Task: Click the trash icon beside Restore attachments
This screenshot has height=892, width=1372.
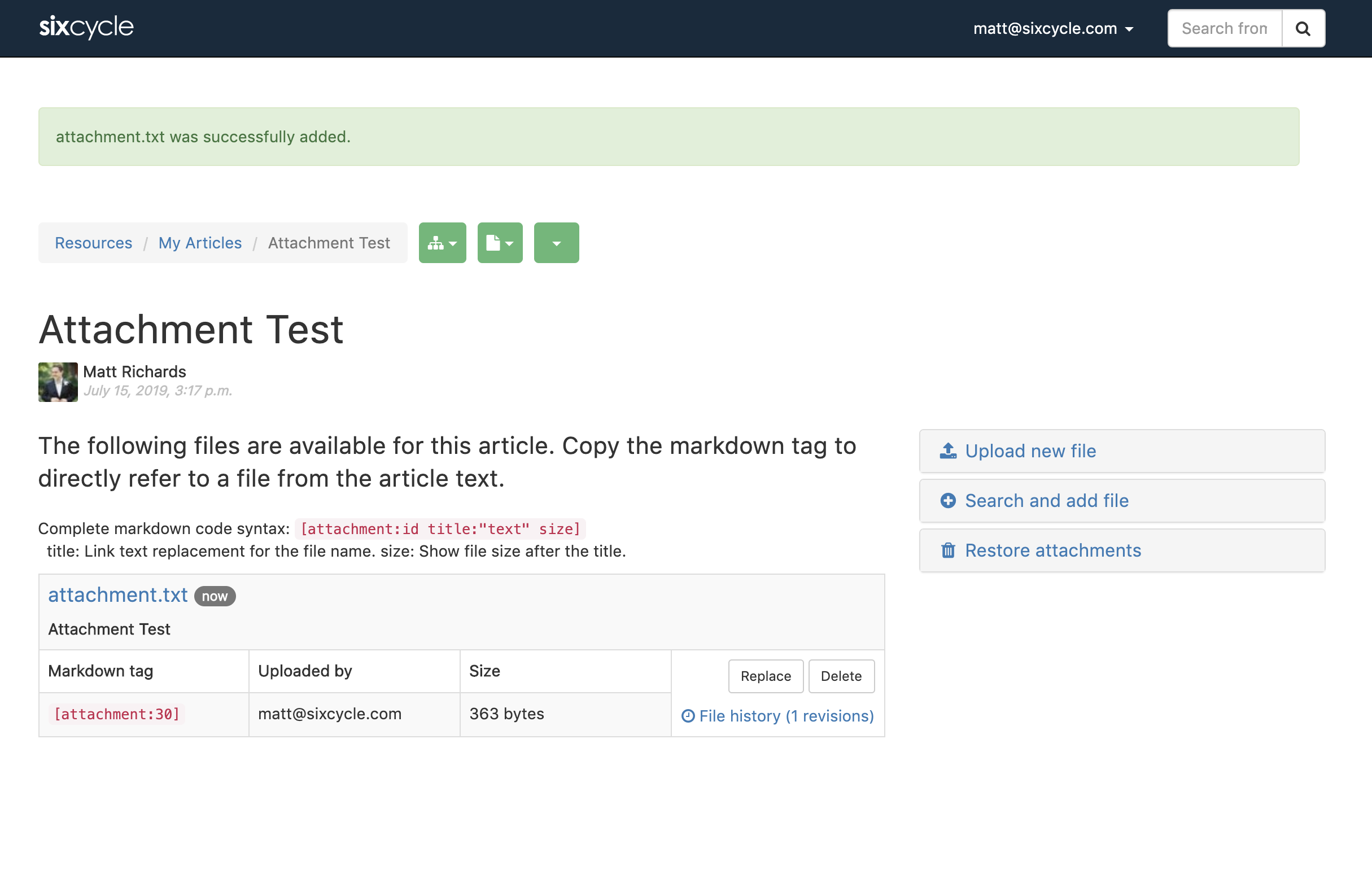Action: (x=949, y=550)
